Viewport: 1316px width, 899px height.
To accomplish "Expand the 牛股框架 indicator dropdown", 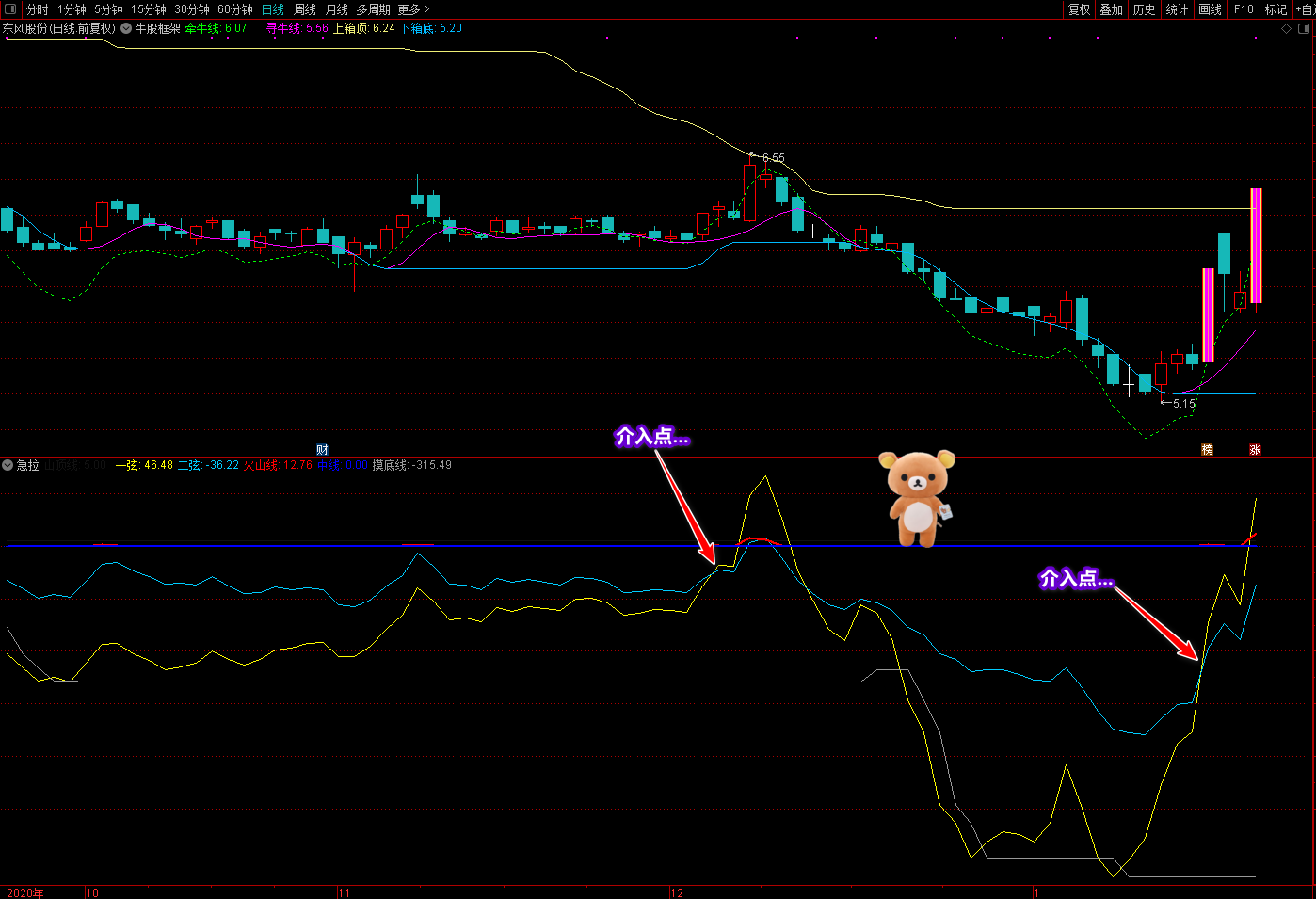I will point(126,28).
